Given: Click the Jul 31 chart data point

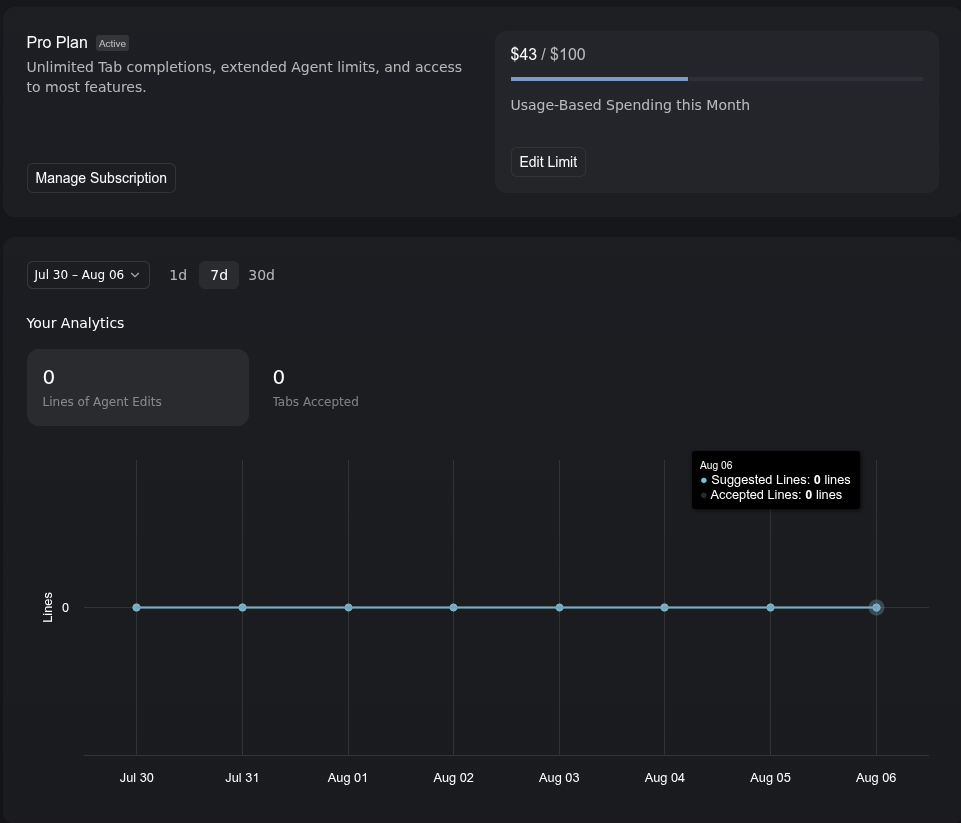Looking at the screenshot, I should tap(242, 607).
